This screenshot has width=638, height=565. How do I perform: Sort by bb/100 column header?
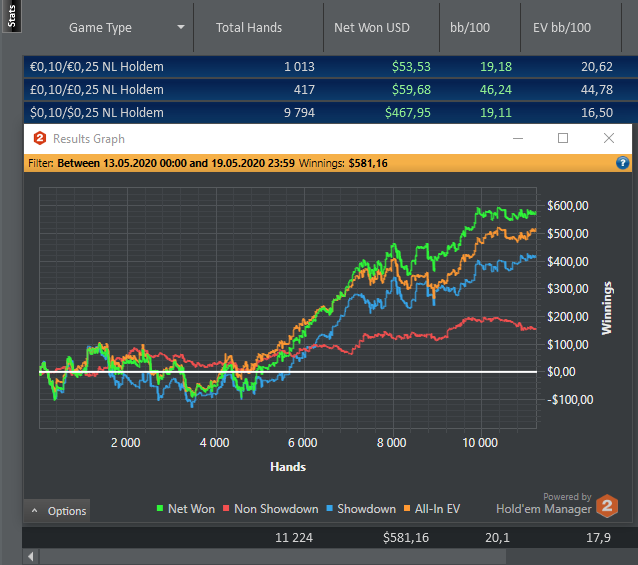pos(470,27)
